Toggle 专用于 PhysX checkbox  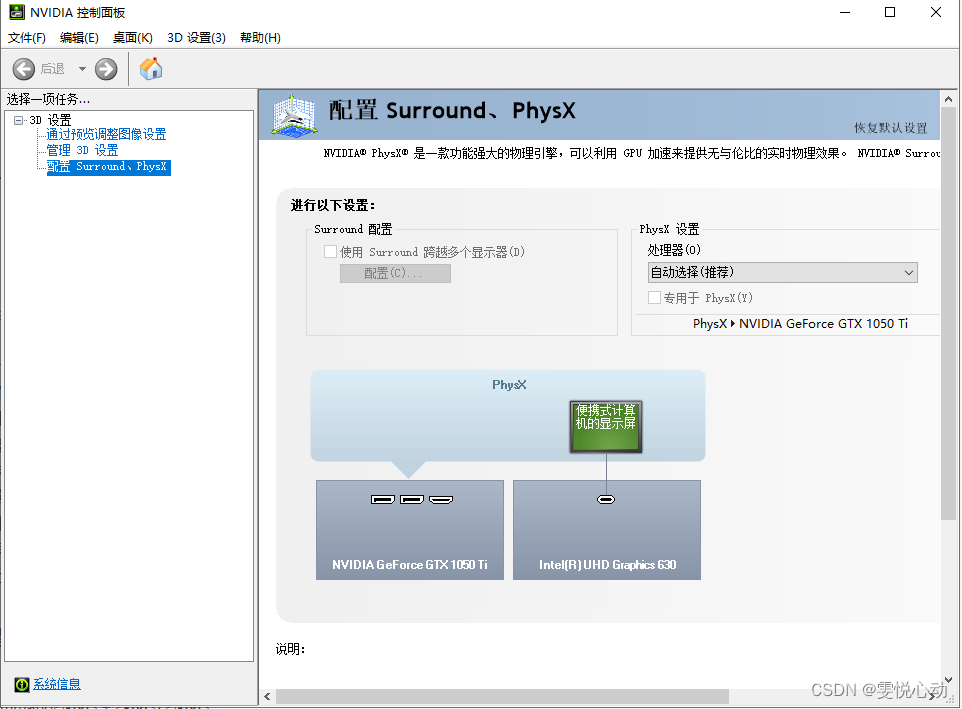(x=655, y=297)
